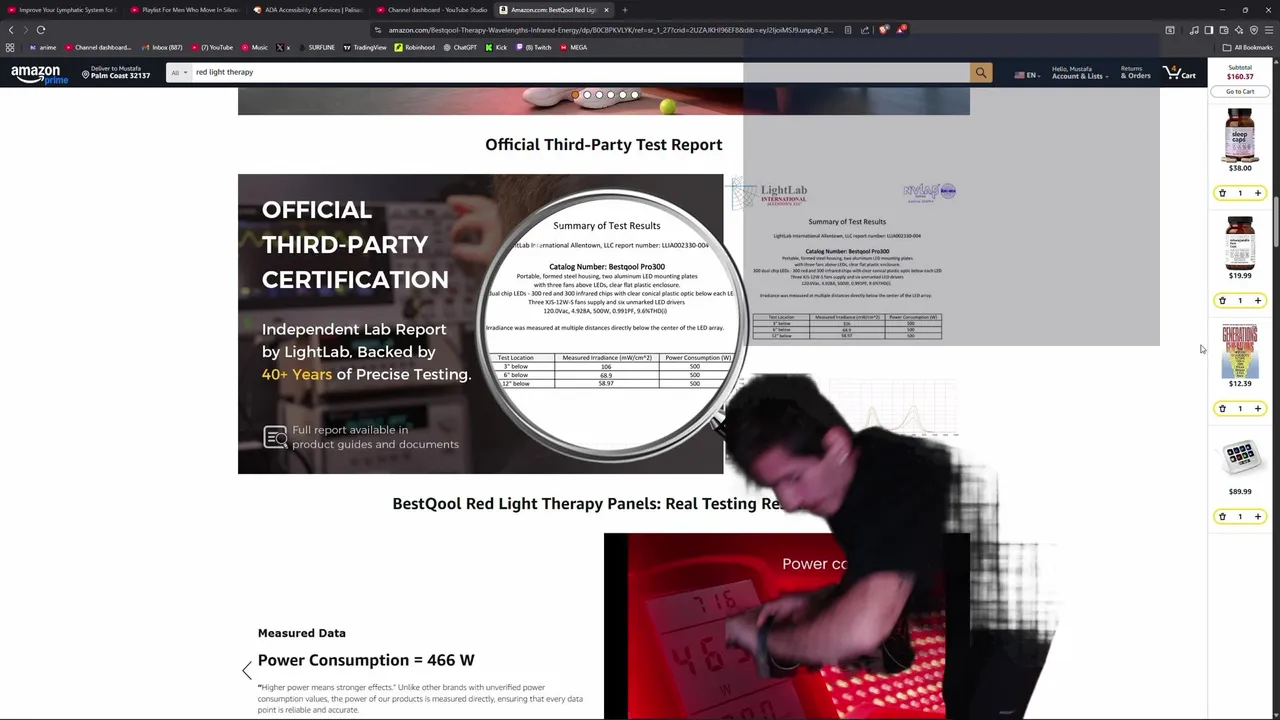Screen dimensions: 1280x720
Task: Play the red panel power consumption video
Action: tap(786, 626)
